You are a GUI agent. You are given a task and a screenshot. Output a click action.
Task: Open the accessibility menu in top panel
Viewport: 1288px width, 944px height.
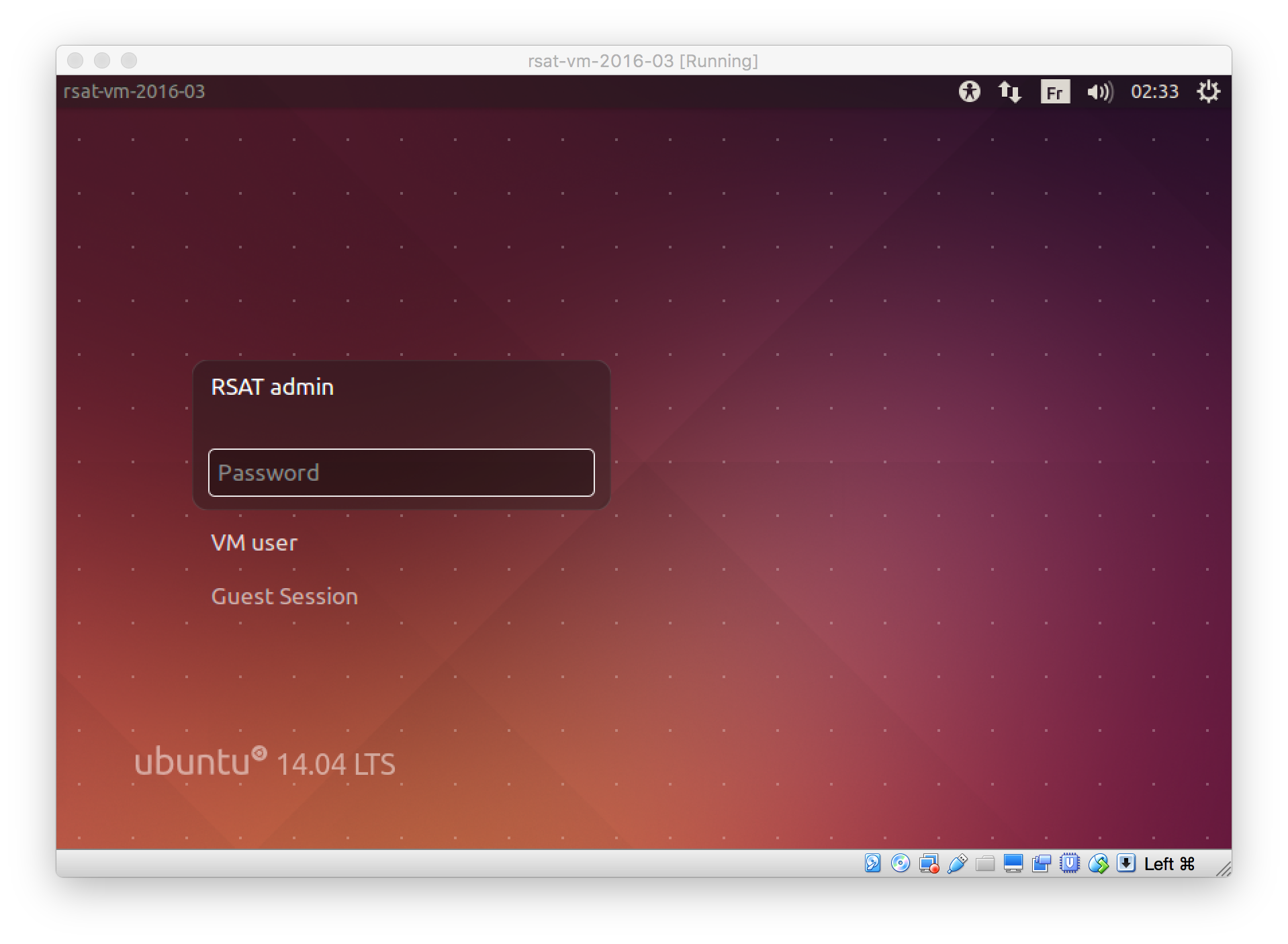pyautogui.click(x=969, y=91)
